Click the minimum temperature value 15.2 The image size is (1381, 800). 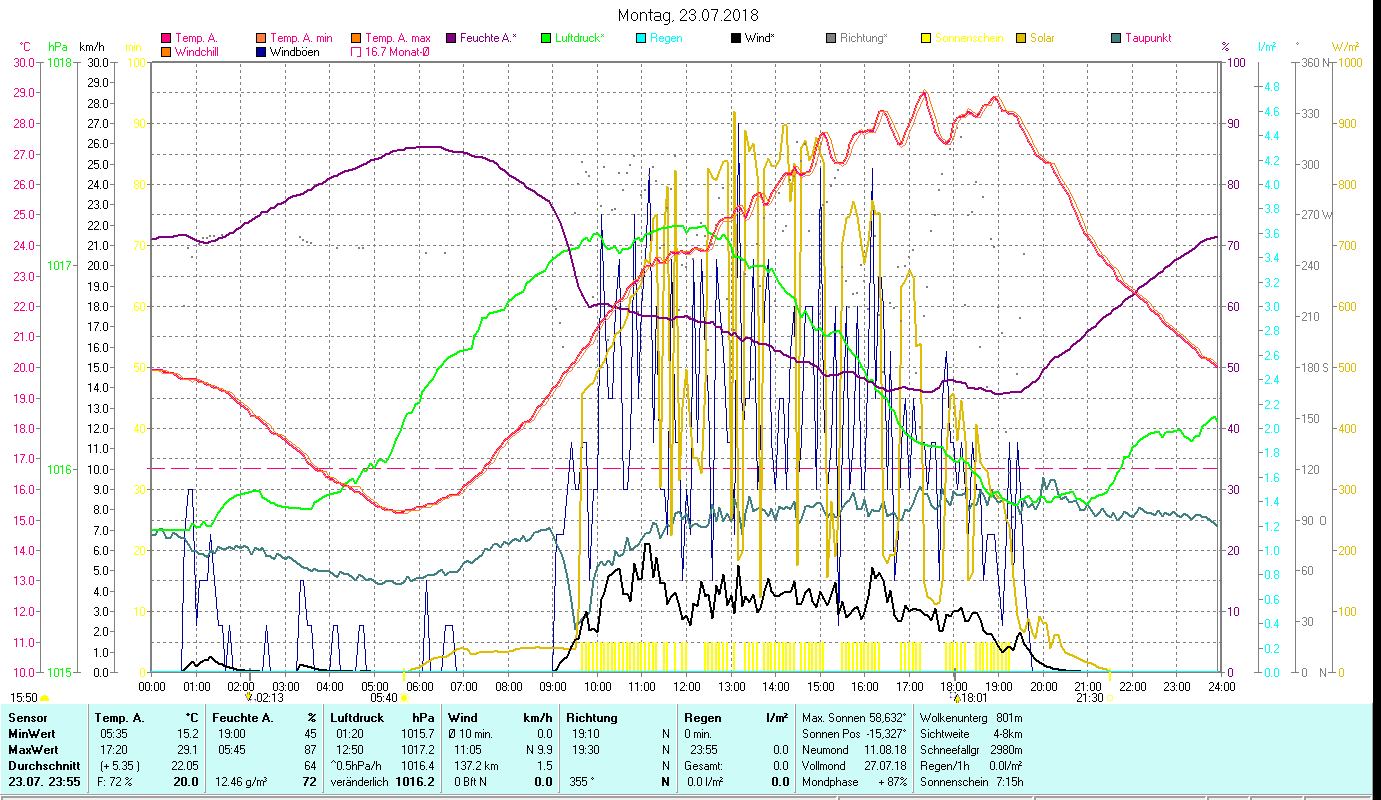187,733
